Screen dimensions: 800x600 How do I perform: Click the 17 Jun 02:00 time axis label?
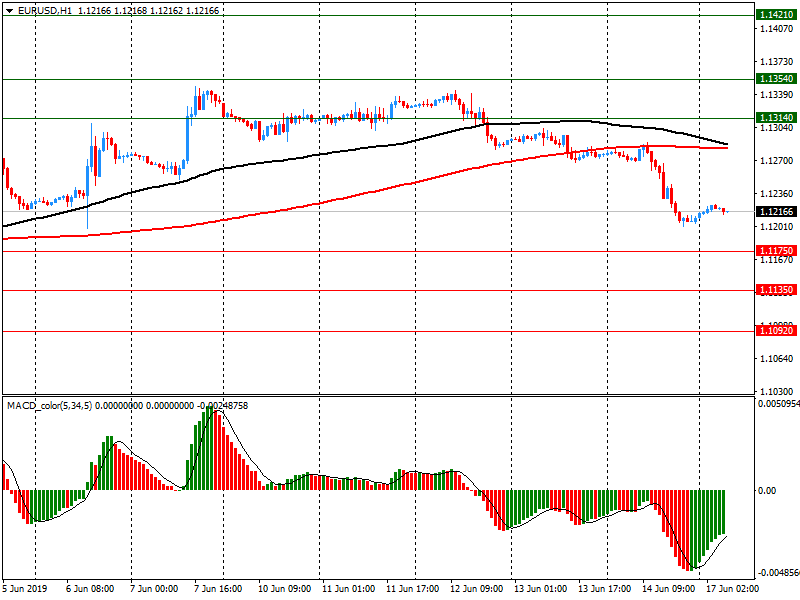pos(733,589)
